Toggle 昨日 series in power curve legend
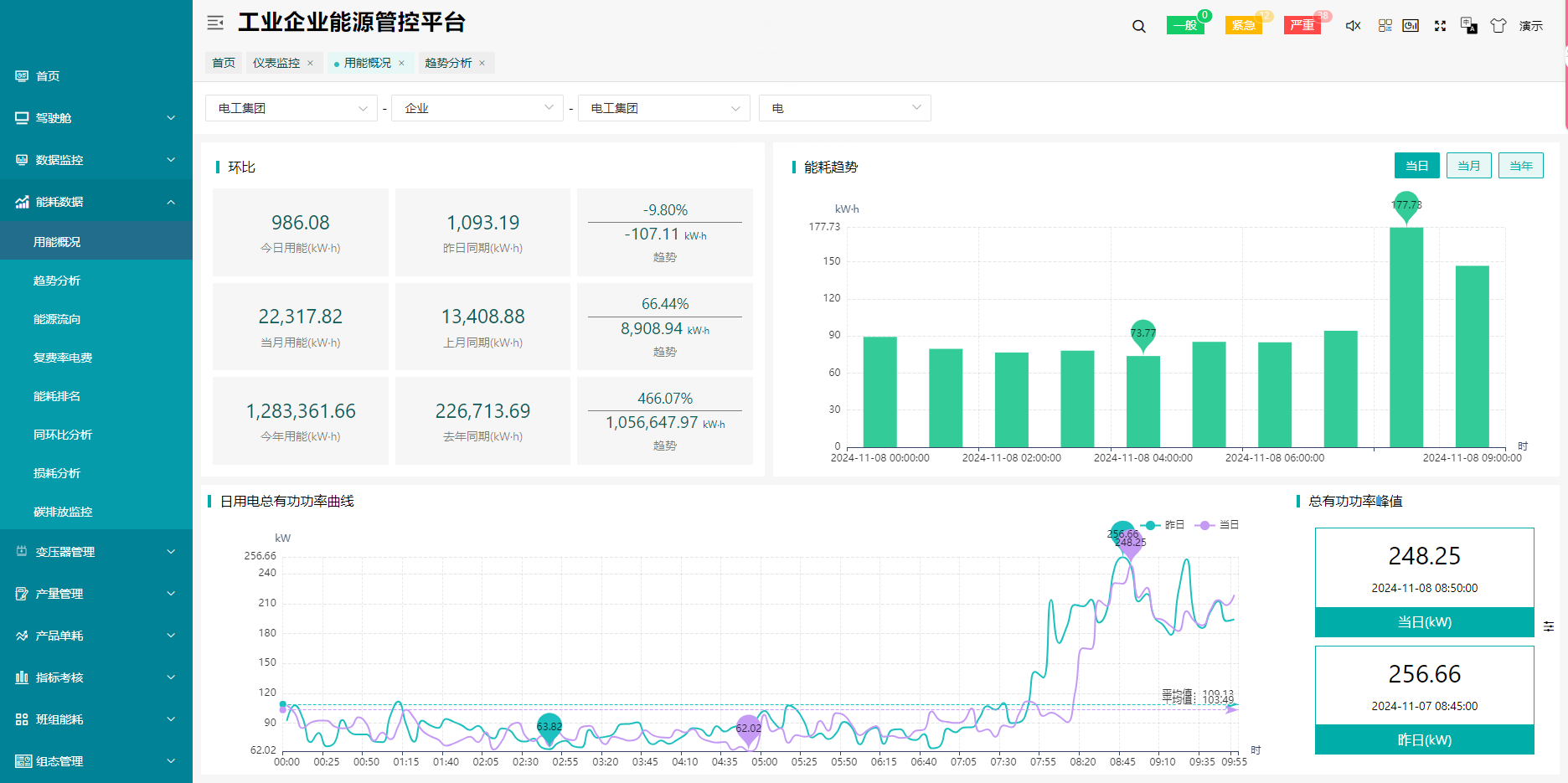 tap(1163, 525)
